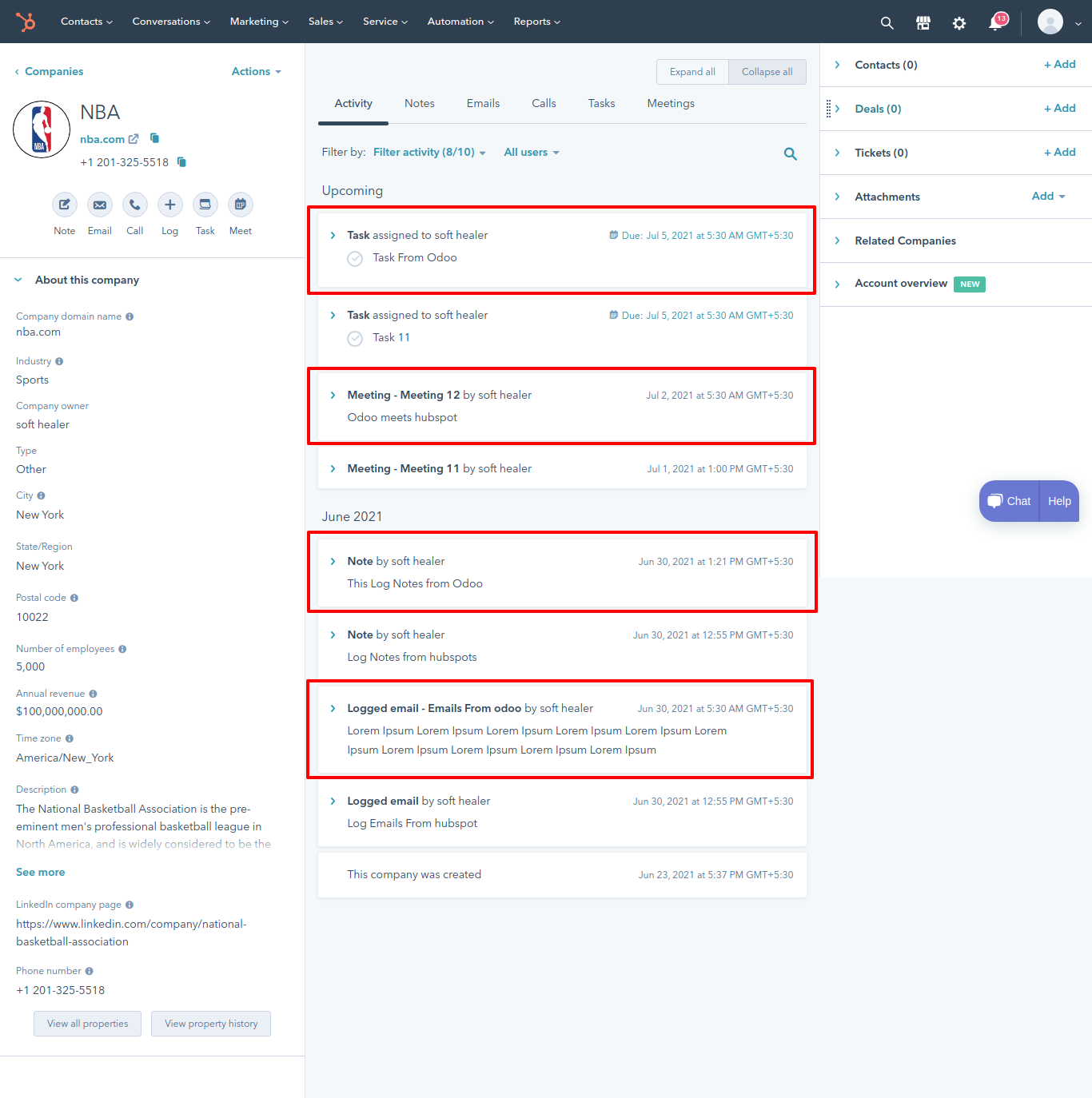Screen dimensions: 1092x1098
Task: Copy the nba.com domain icon
Action: pyautogui.click(x=155, y=138)
